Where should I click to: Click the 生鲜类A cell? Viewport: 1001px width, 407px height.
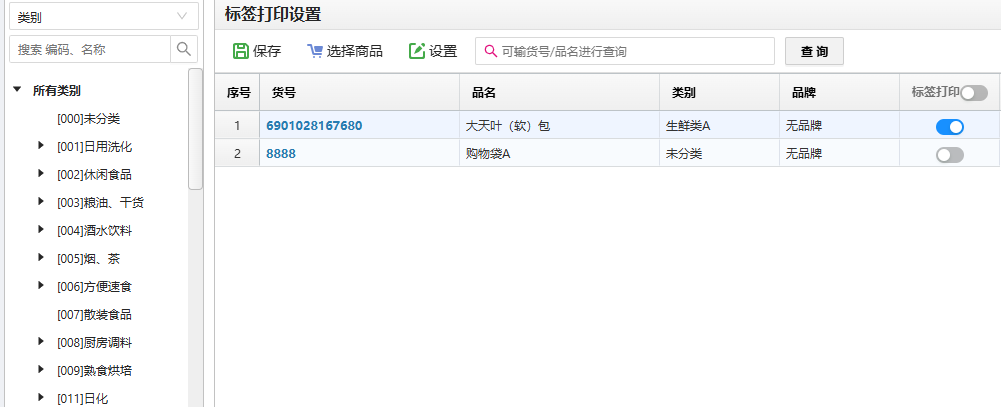pos(719,126)
